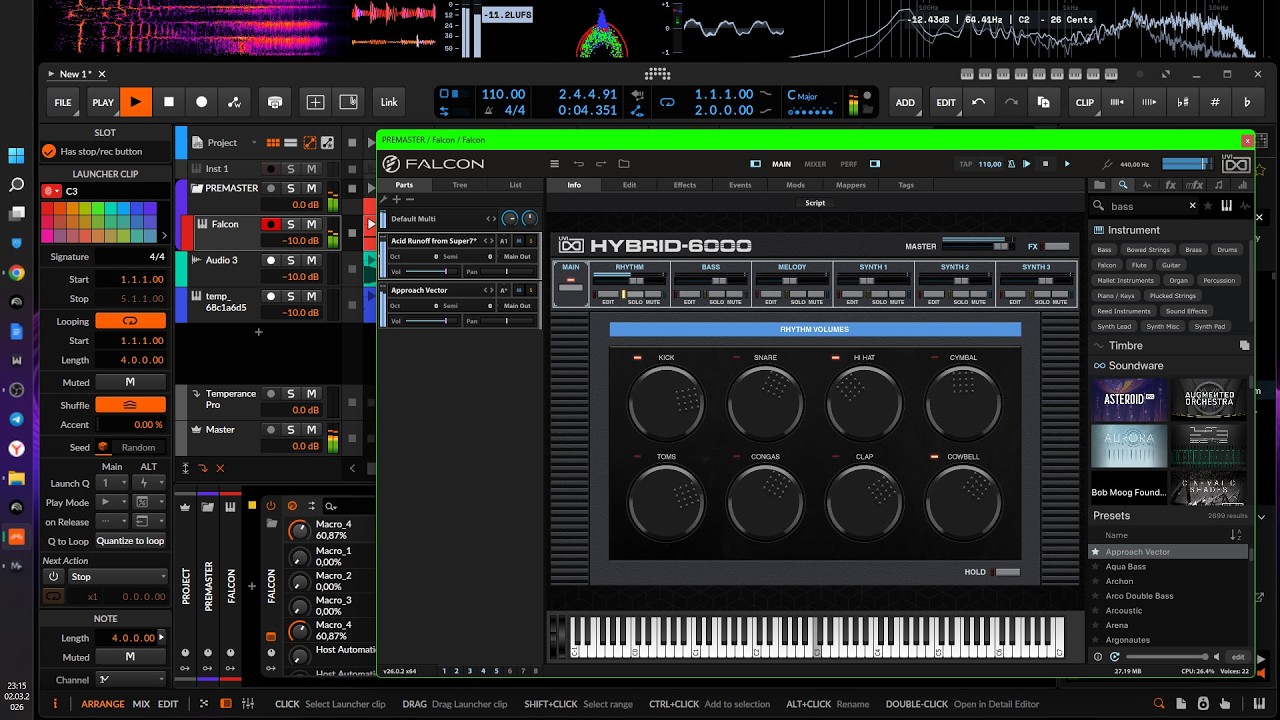
Task: Toggle the HOLD switch
Action: 1008,572
